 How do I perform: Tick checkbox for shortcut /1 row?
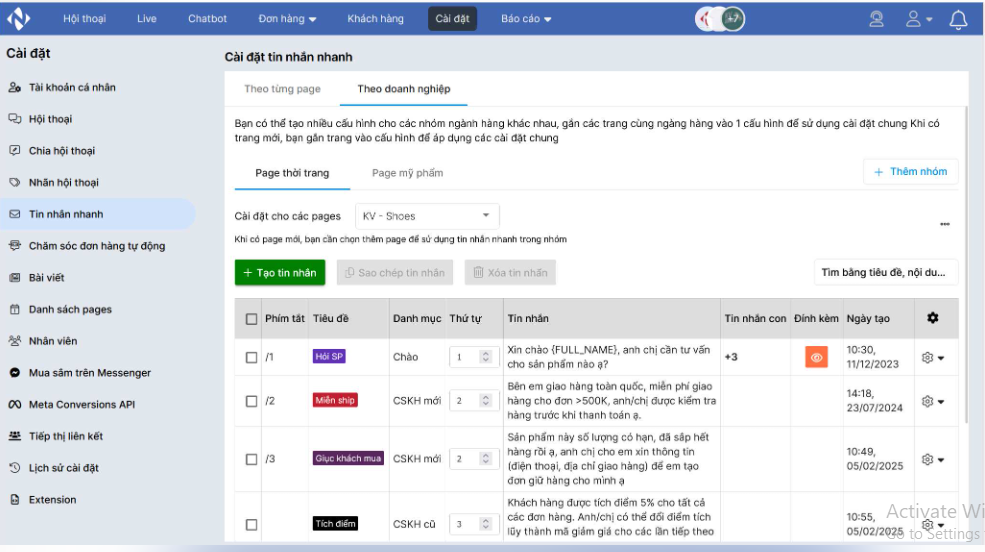251,357
